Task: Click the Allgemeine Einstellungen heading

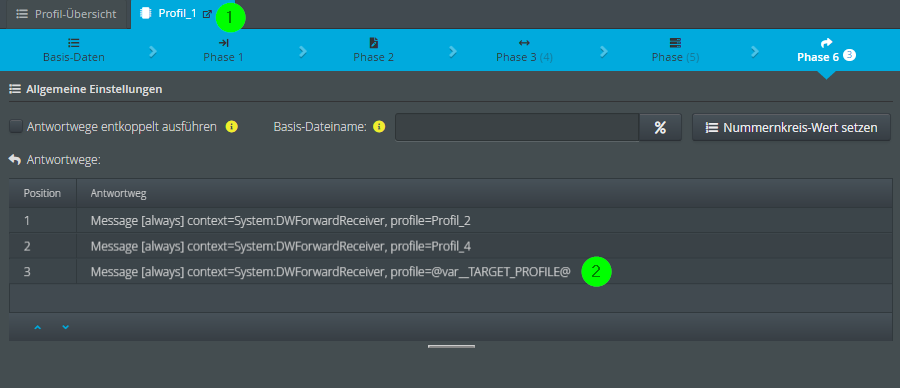Action: click(x=94, y=90)
